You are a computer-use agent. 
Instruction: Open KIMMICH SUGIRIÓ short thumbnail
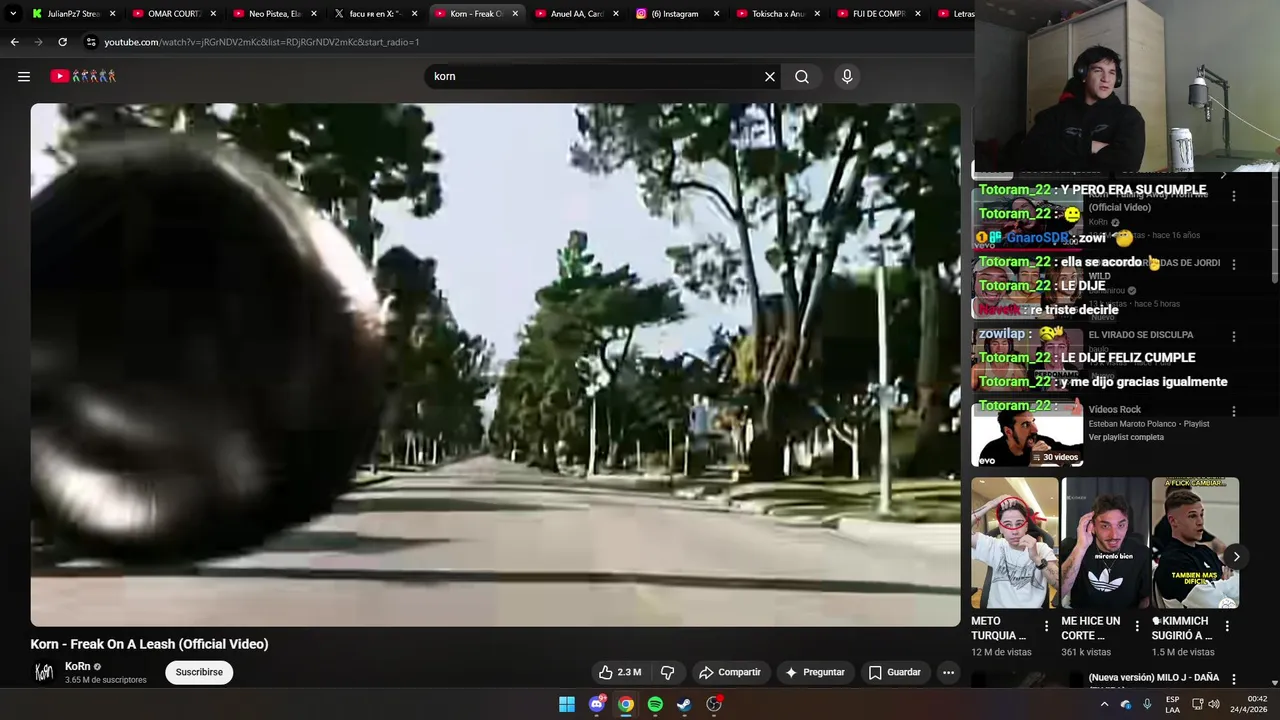[1195, 543]
